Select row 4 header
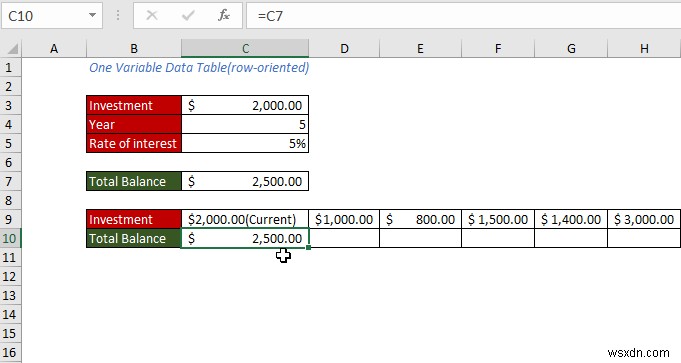The width and height of the screenshot is (681, 363). (10, 125)
